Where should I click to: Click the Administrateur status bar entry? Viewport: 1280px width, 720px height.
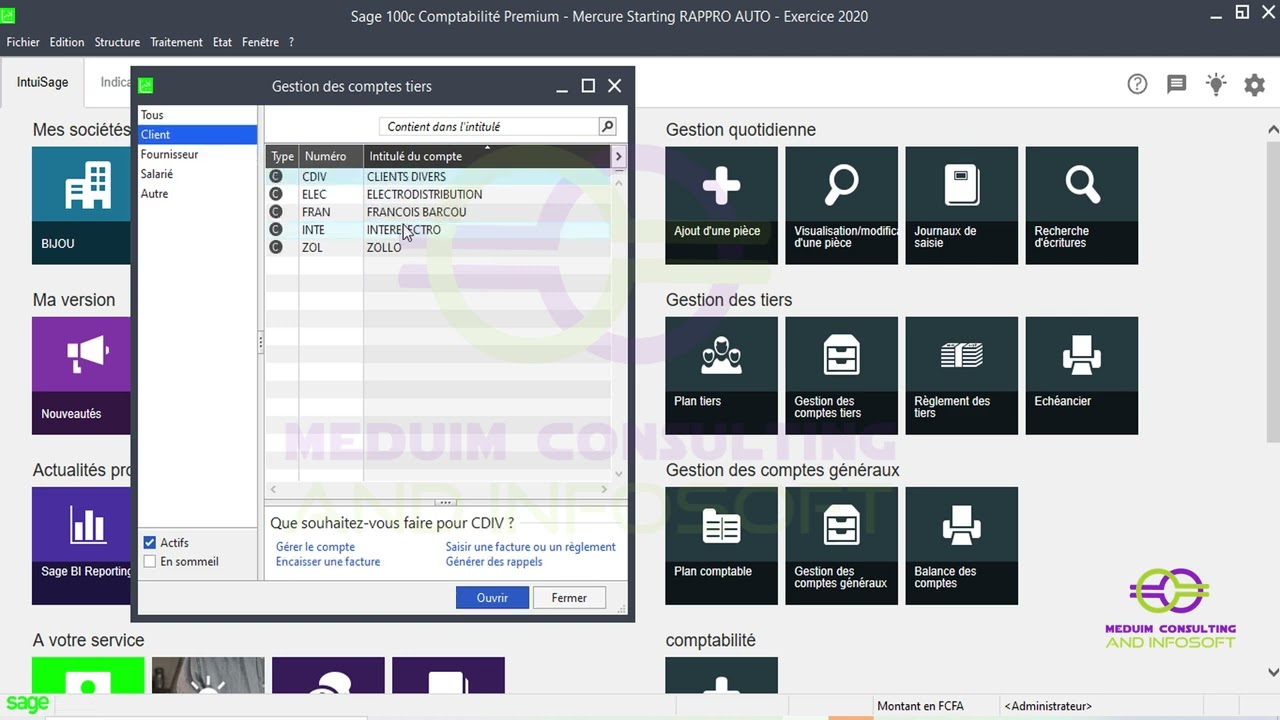(1047, 706)
